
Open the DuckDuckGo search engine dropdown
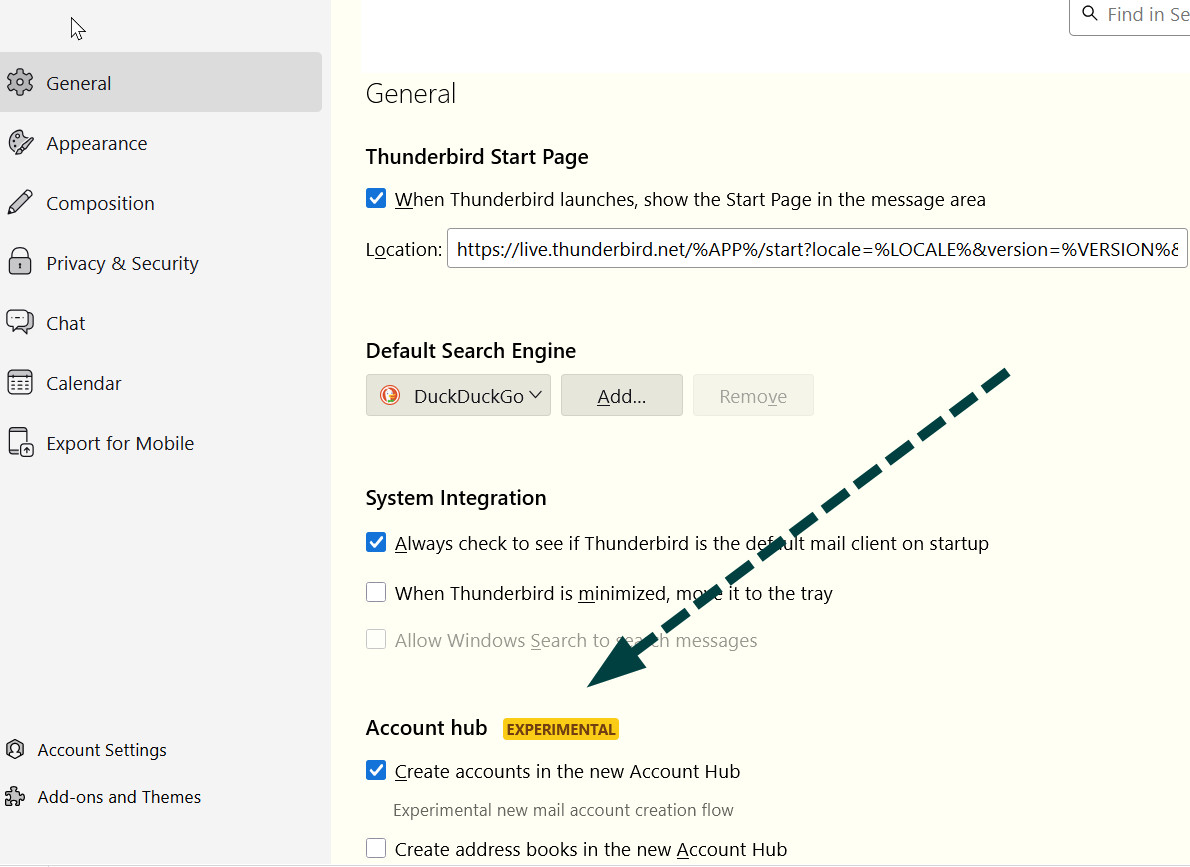(x=458, y=396)
